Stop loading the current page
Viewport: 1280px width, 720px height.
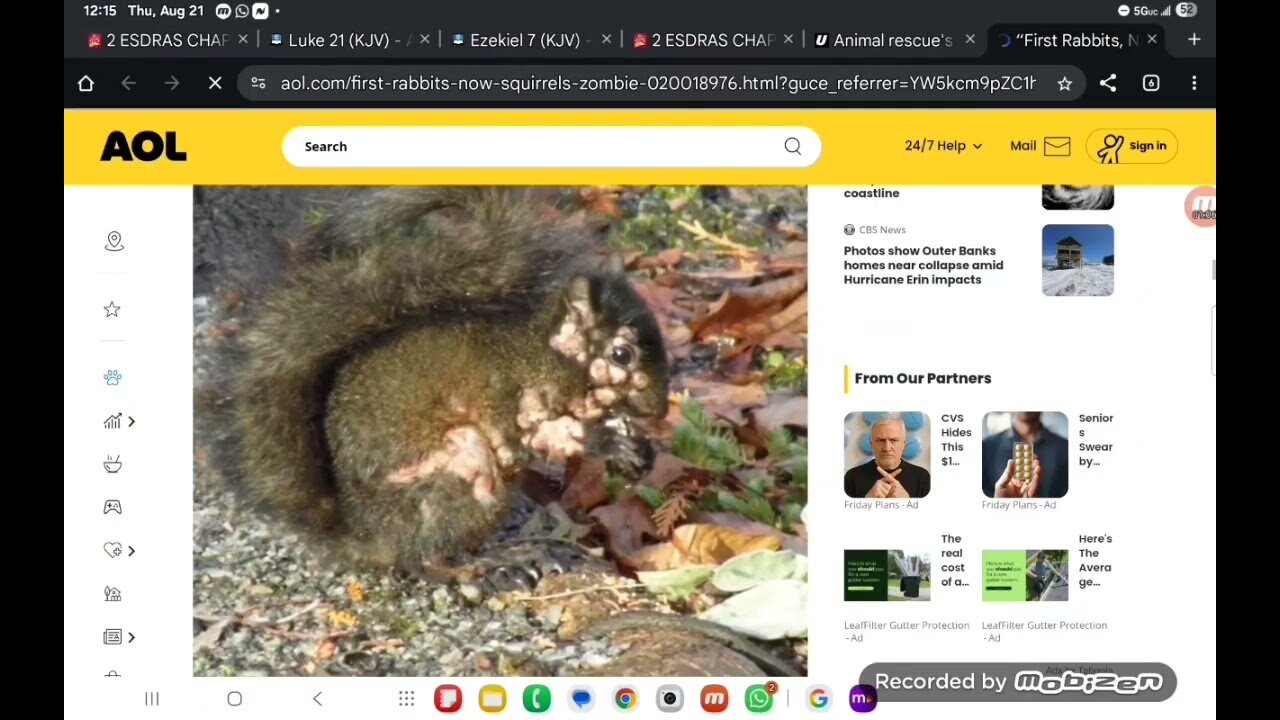[x=215, y=84]
